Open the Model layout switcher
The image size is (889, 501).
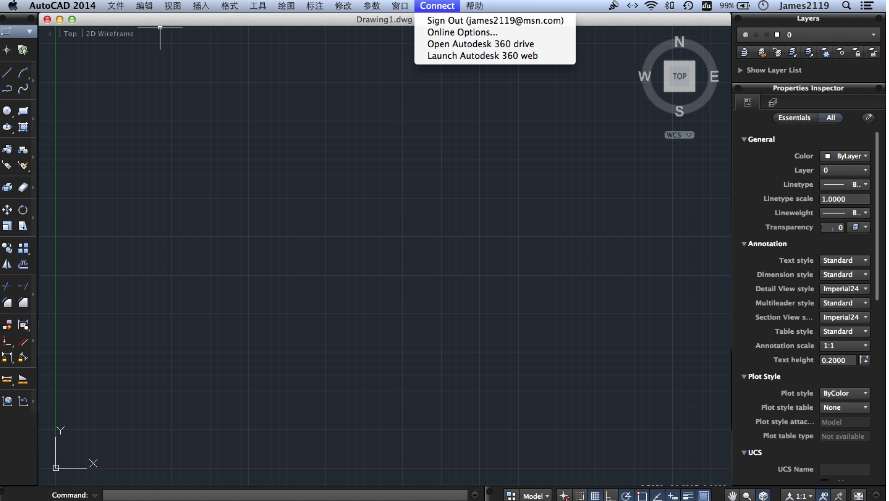click(x=535, y=496)
